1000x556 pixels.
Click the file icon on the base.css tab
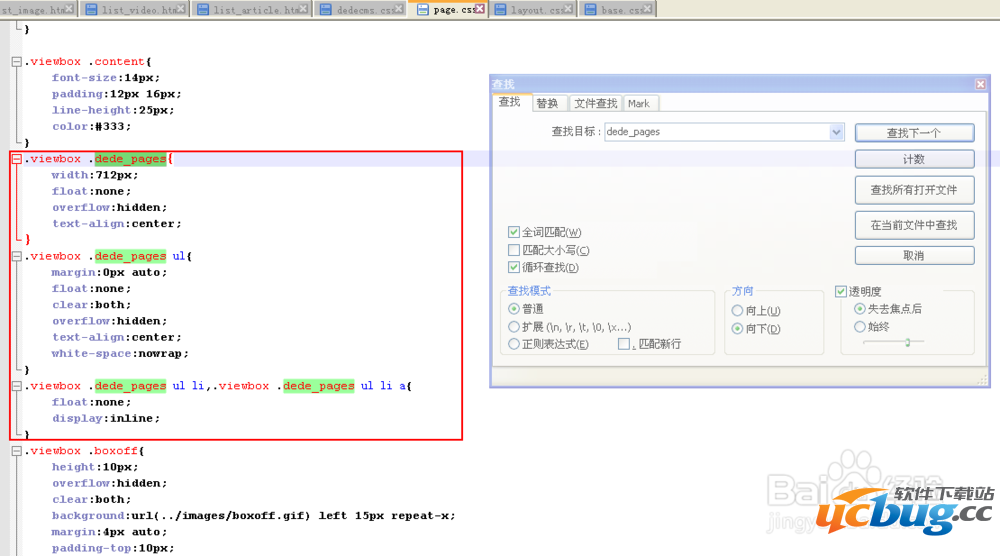pos(591,10)
